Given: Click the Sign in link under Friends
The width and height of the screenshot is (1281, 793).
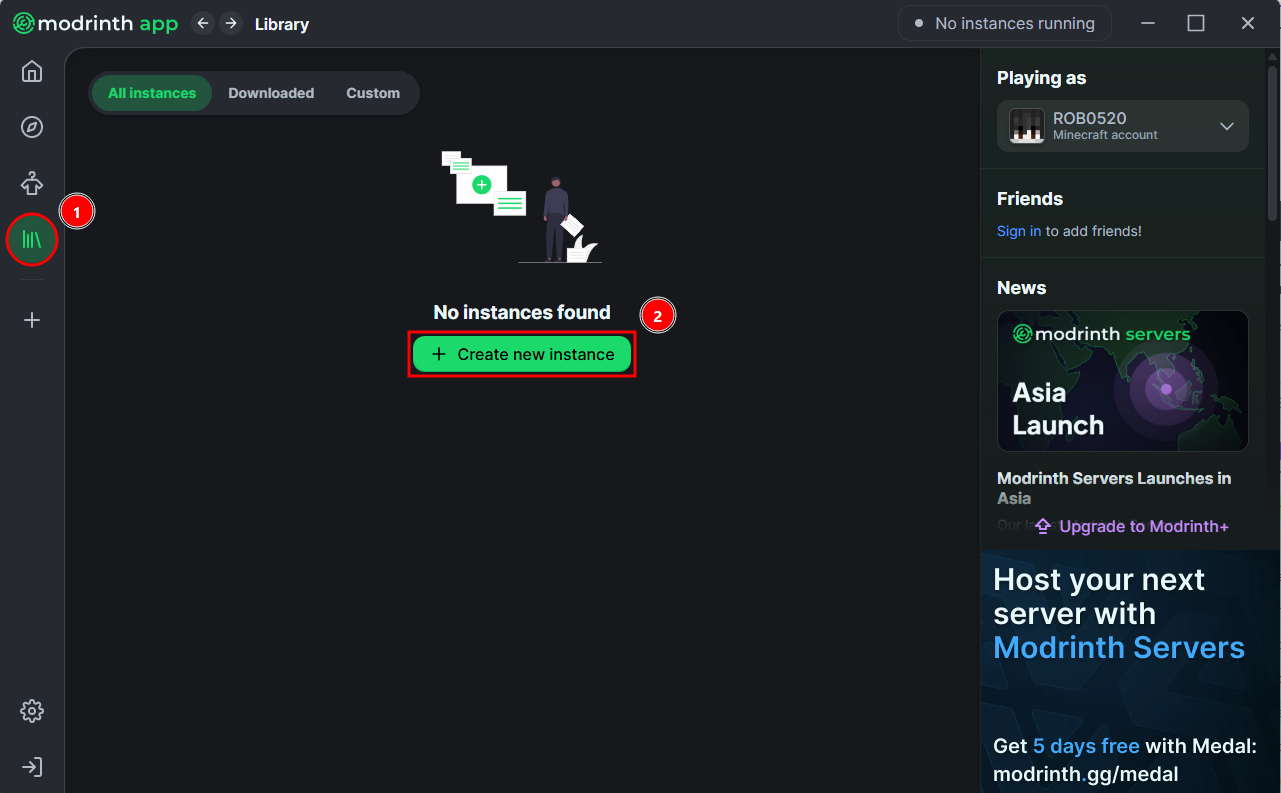Looking at the screenshot, I should click(1019, 231).
